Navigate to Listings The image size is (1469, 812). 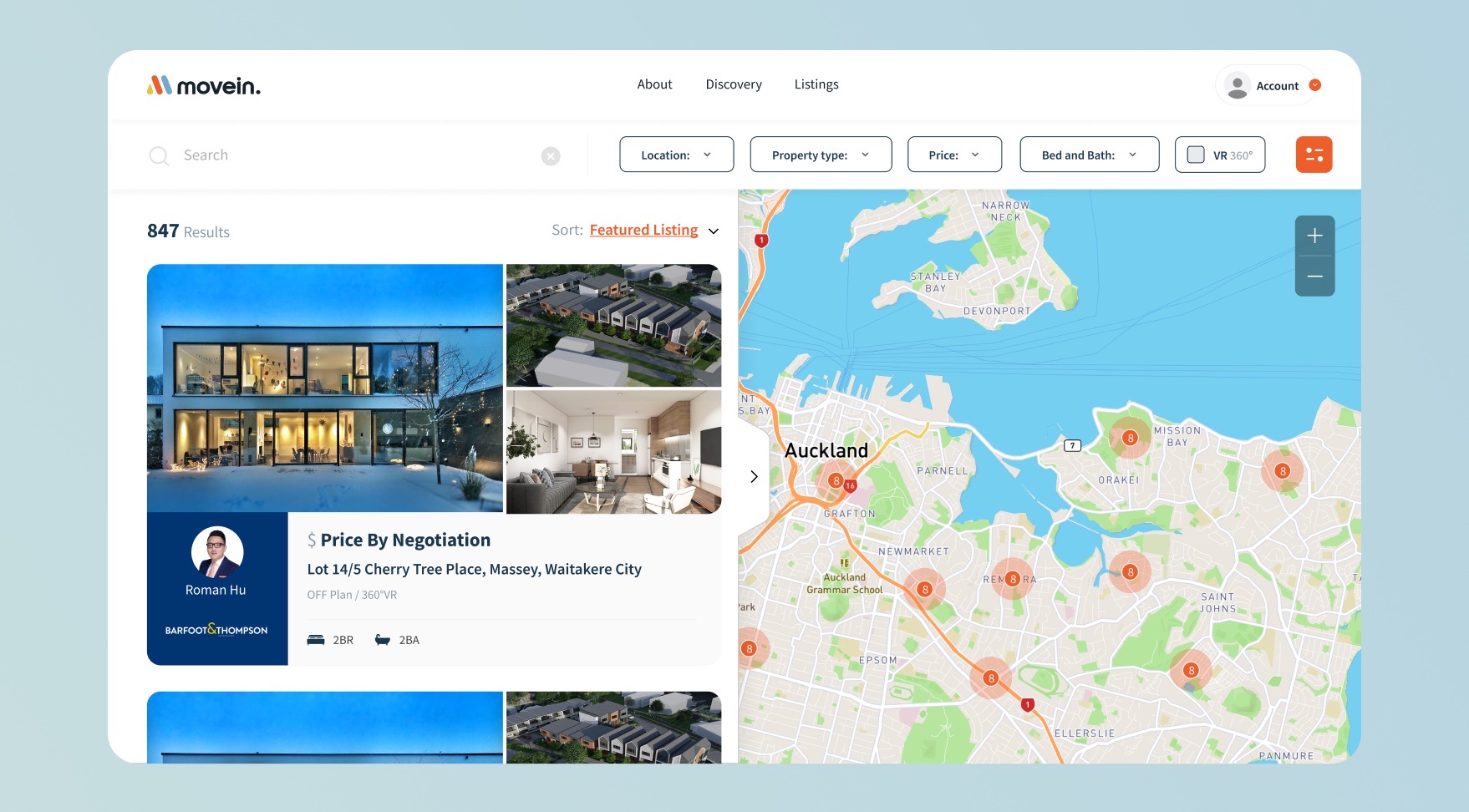[x=816, y=84]
